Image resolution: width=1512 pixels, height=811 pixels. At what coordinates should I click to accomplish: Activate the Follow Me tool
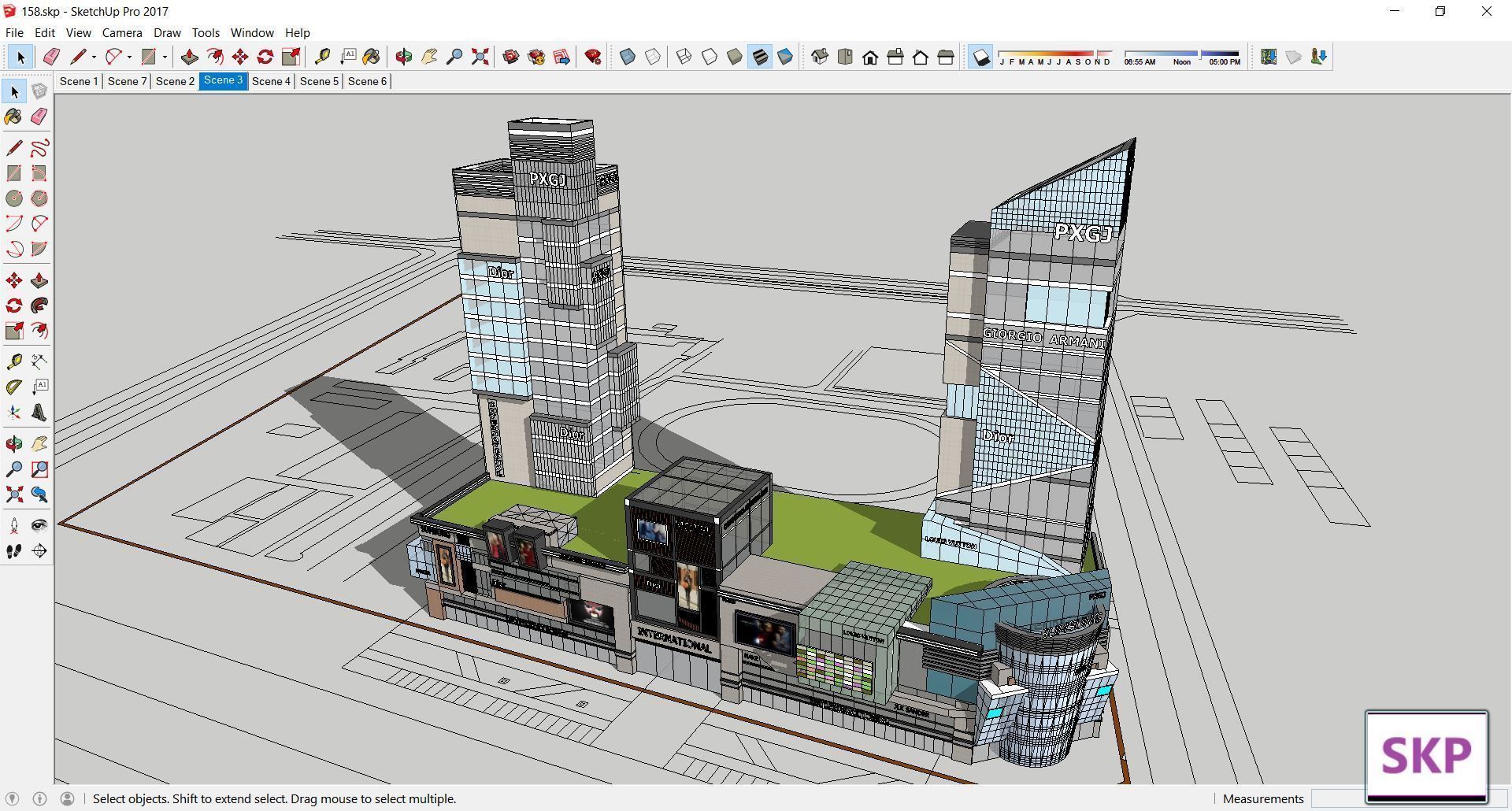click(39, 306)
